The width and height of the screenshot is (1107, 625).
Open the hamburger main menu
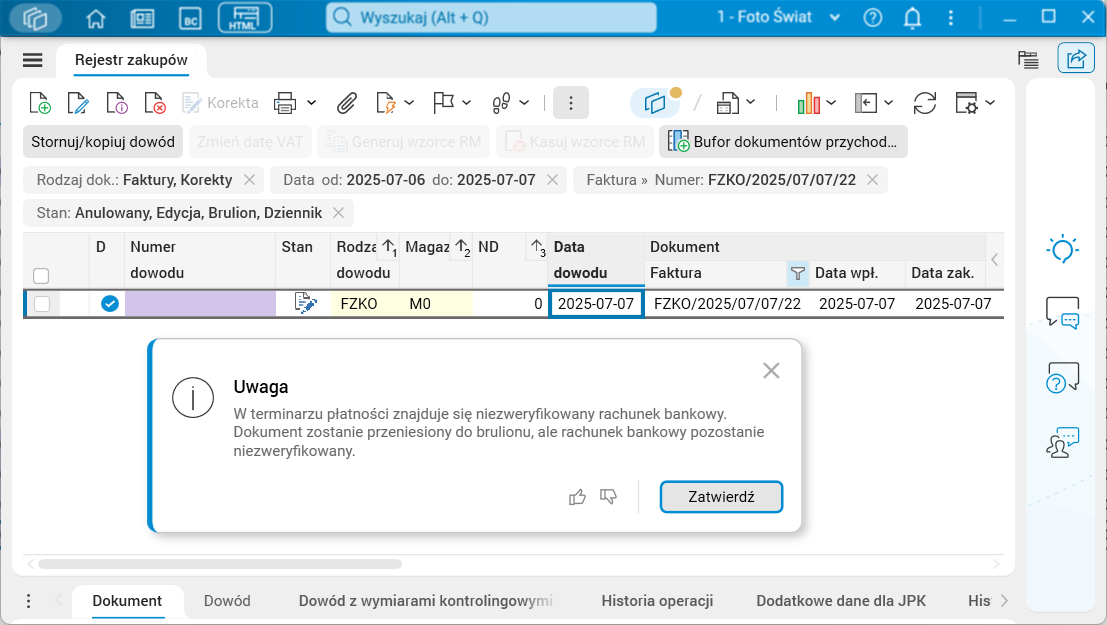click(32, 60)
